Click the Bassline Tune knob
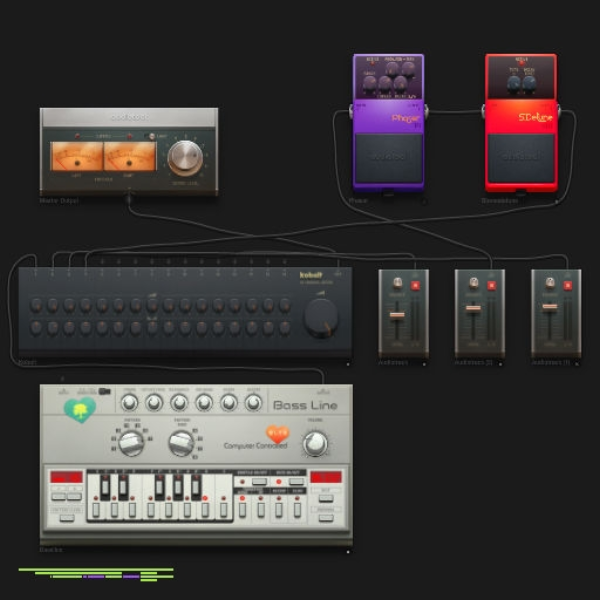Image resolution: width=600 pixels, height=600 pixels. pyautogui.click(x=129, y=403)
